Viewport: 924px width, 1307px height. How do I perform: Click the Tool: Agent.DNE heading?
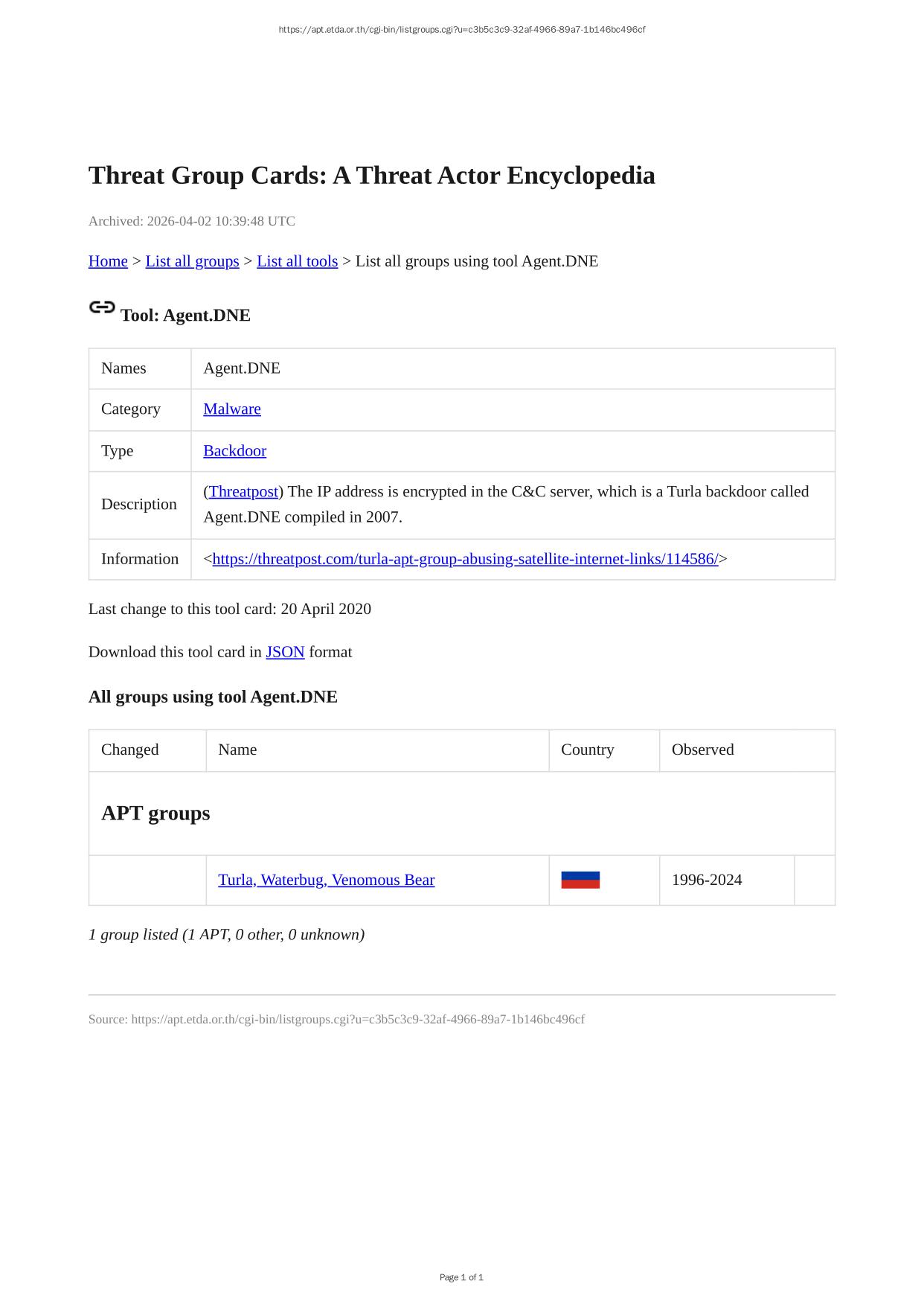185,316
